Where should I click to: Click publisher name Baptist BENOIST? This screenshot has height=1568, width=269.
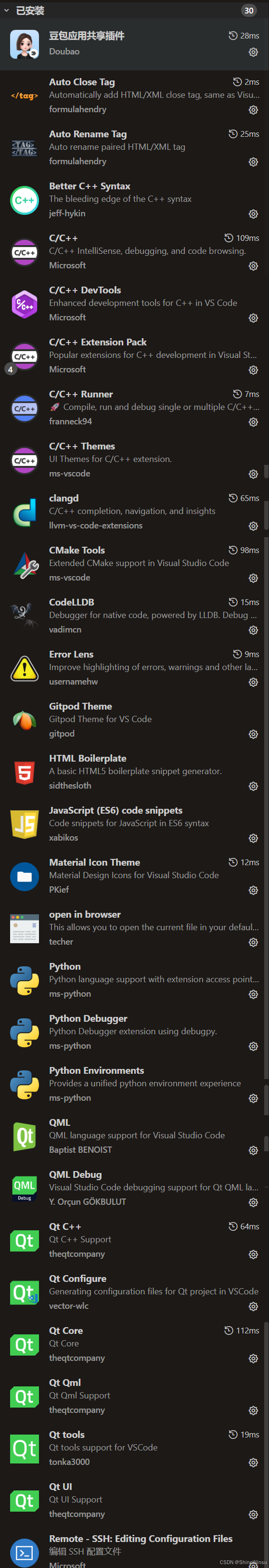pyautogui.click(x=80, y=1150)
